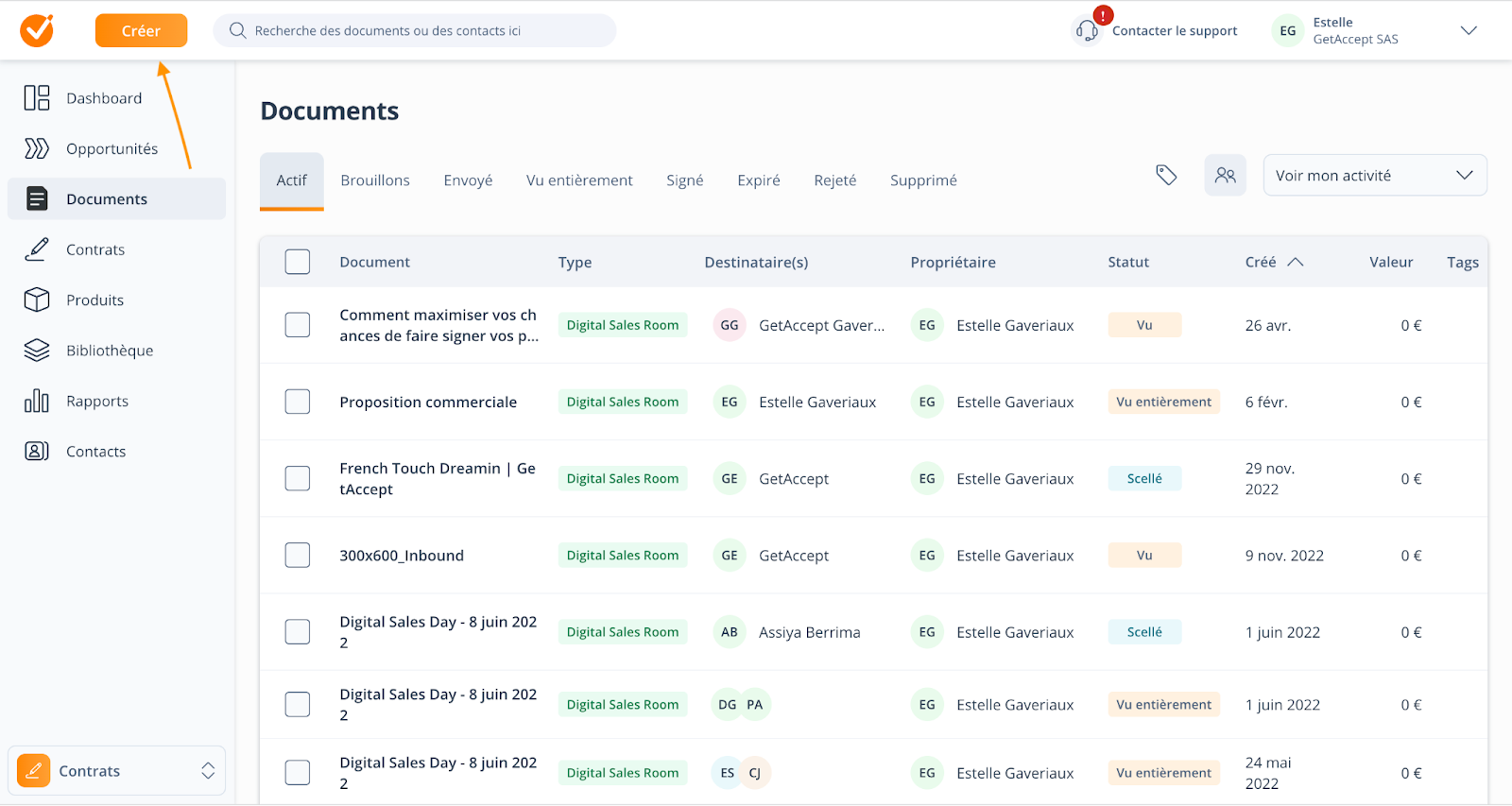Toggle the select-all checkbox in table header
This screenshot has width=1512, height=806.
click(x=298, y=262)
